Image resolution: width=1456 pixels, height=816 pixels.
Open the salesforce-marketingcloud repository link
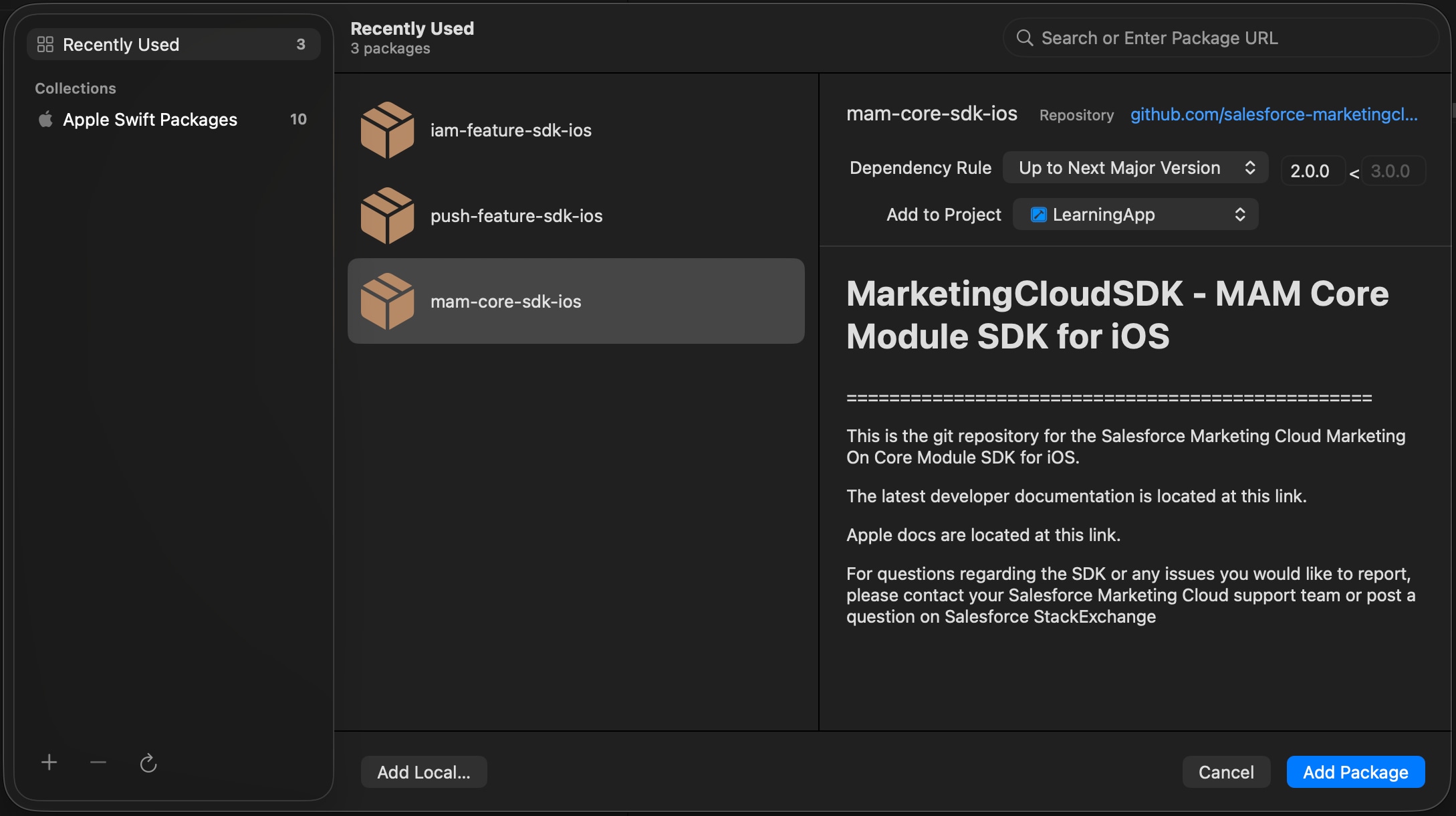[1273, 114]
